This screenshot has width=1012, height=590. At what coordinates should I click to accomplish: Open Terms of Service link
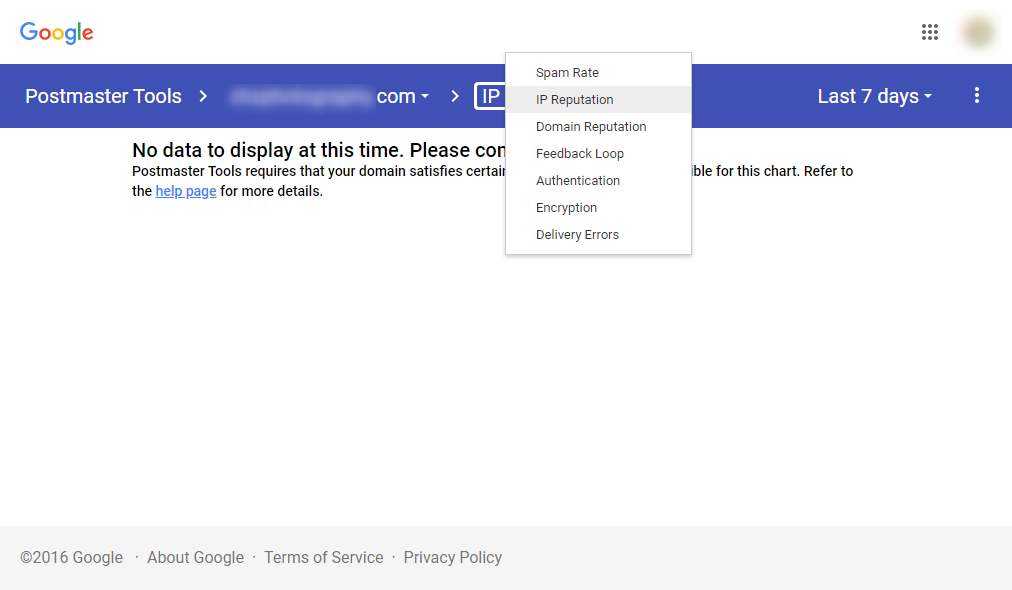tap(323, 557)
